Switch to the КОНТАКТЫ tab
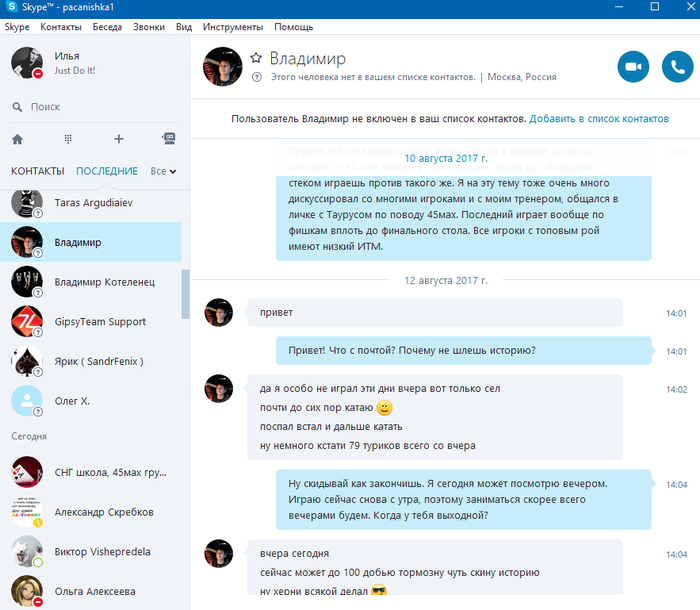700x610 pixels. pyautogui.click(x=38, y=171)
